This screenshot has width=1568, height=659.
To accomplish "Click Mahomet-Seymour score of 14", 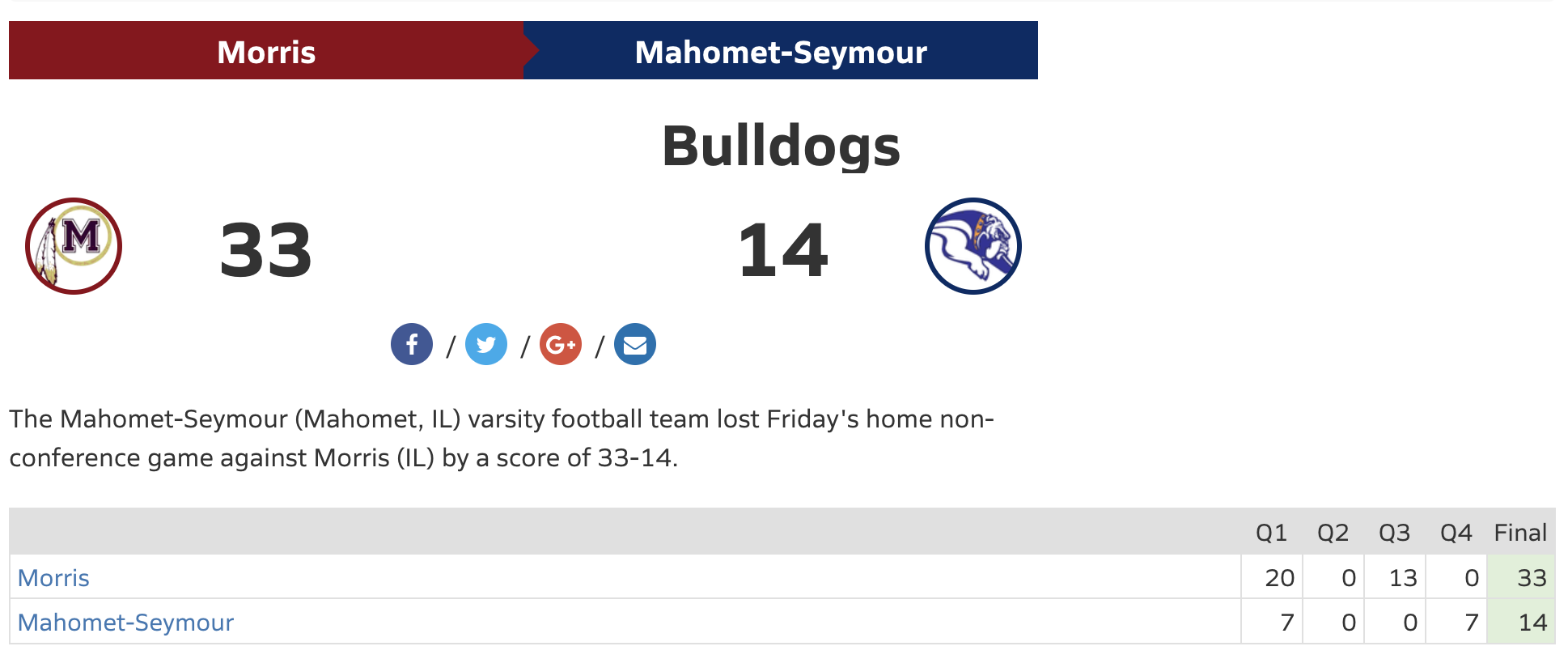I will pyautogui.click(x=782, y=251).
